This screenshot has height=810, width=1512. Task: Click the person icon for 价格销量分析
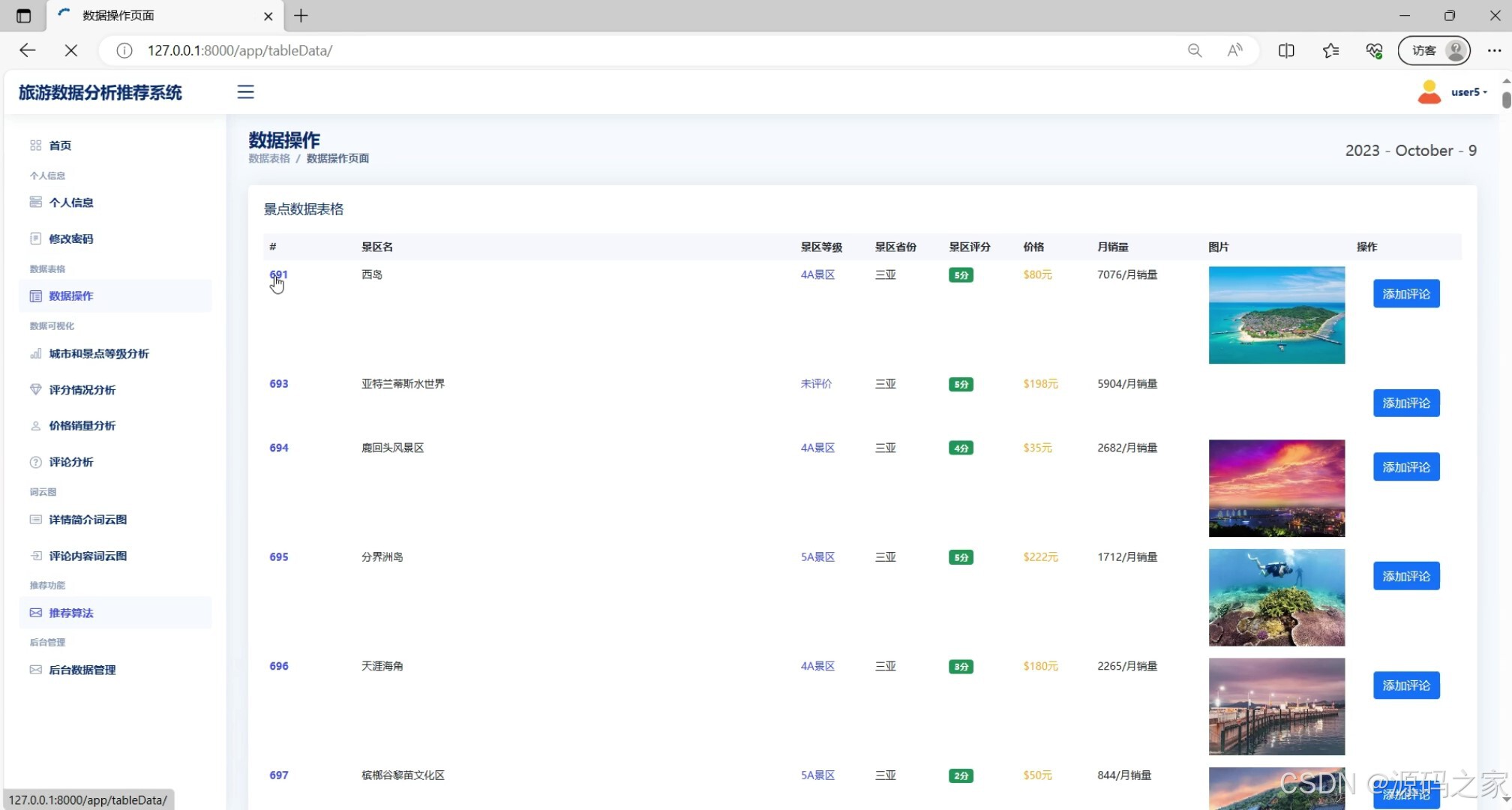pos(35,425)
